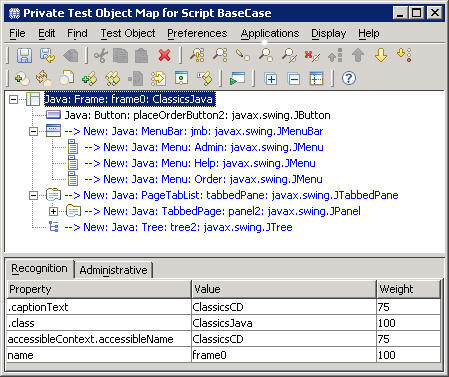This screenshot has height=377, width=449.
Task: Click the dotted box with yellow arrow icon
Action: [158, 79]
